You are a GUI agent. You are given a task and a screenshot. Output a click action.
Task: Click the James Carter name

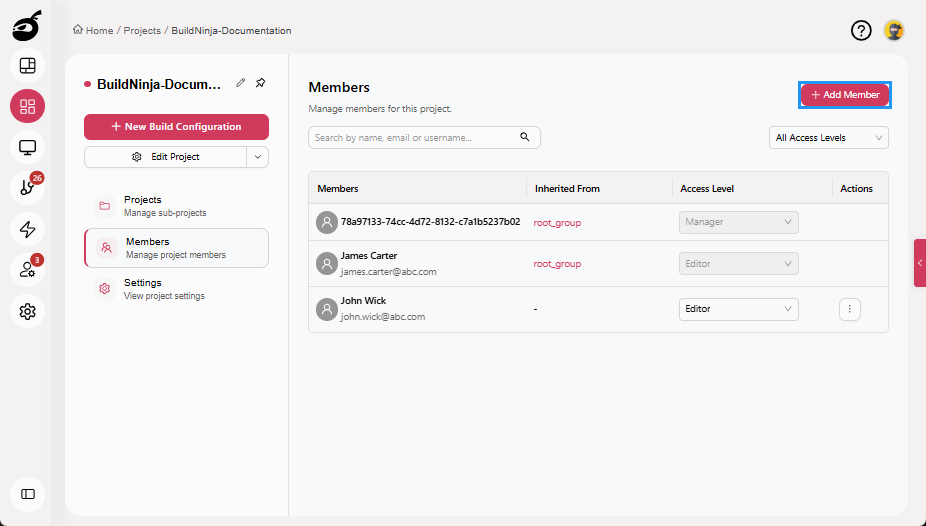(x=369, y=256)
